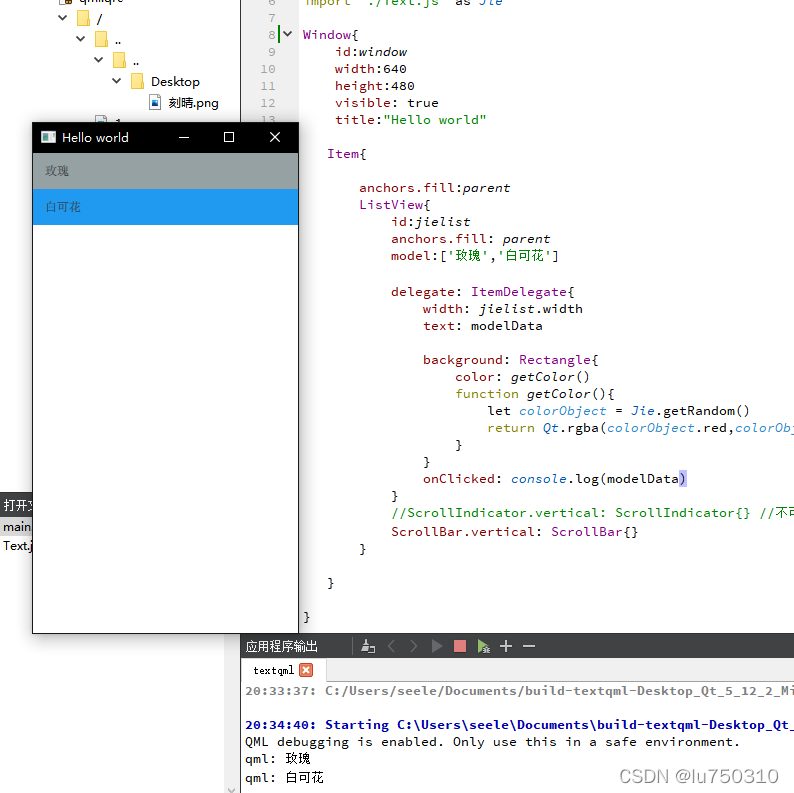Click the 刻晴.png image file icon
This screenshot has height=793, width=794.
(155, 102)
